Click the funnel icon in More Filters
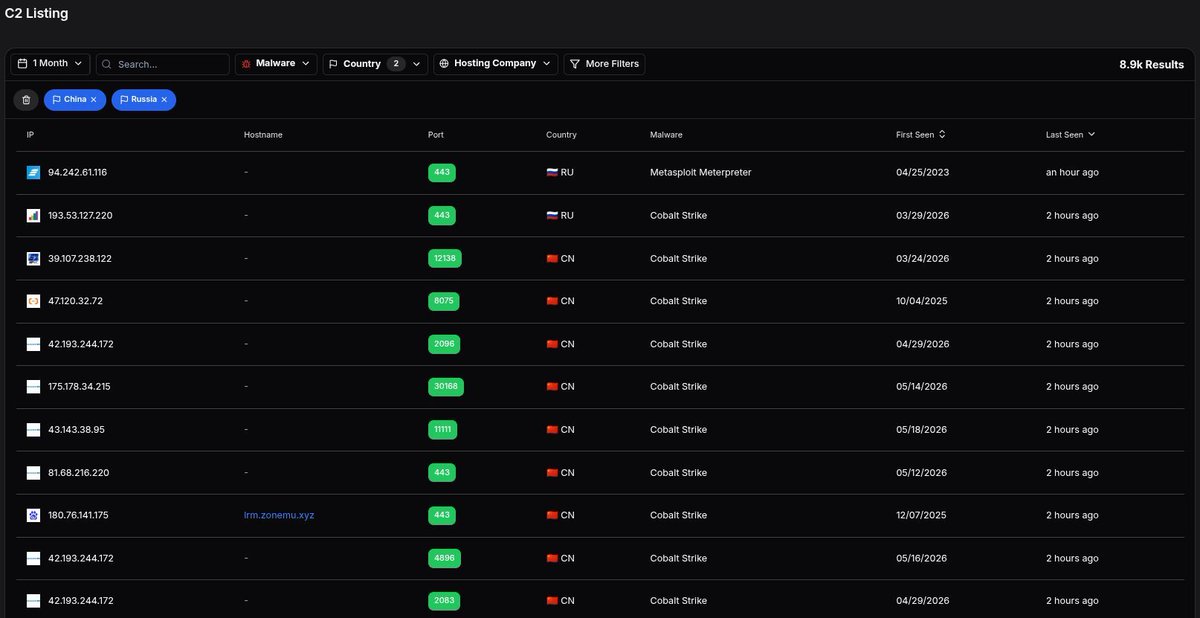This screenshot has height=618, width=1200. (575, 64)
